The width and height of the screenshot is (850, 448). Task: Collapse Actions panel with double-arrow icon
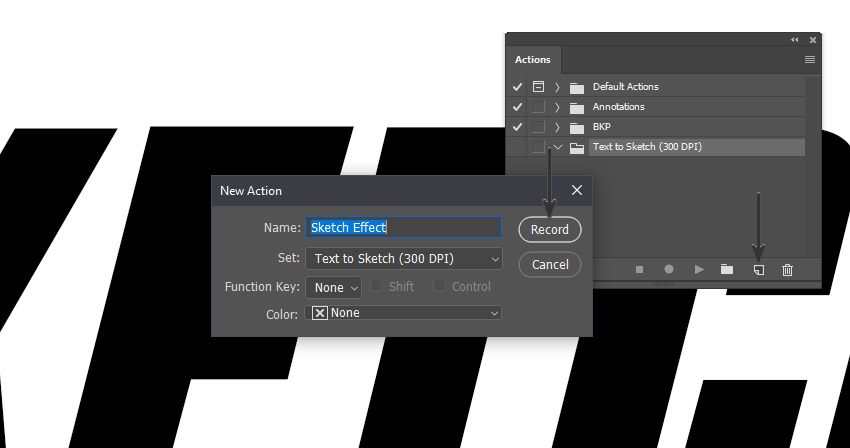(795, 40)
